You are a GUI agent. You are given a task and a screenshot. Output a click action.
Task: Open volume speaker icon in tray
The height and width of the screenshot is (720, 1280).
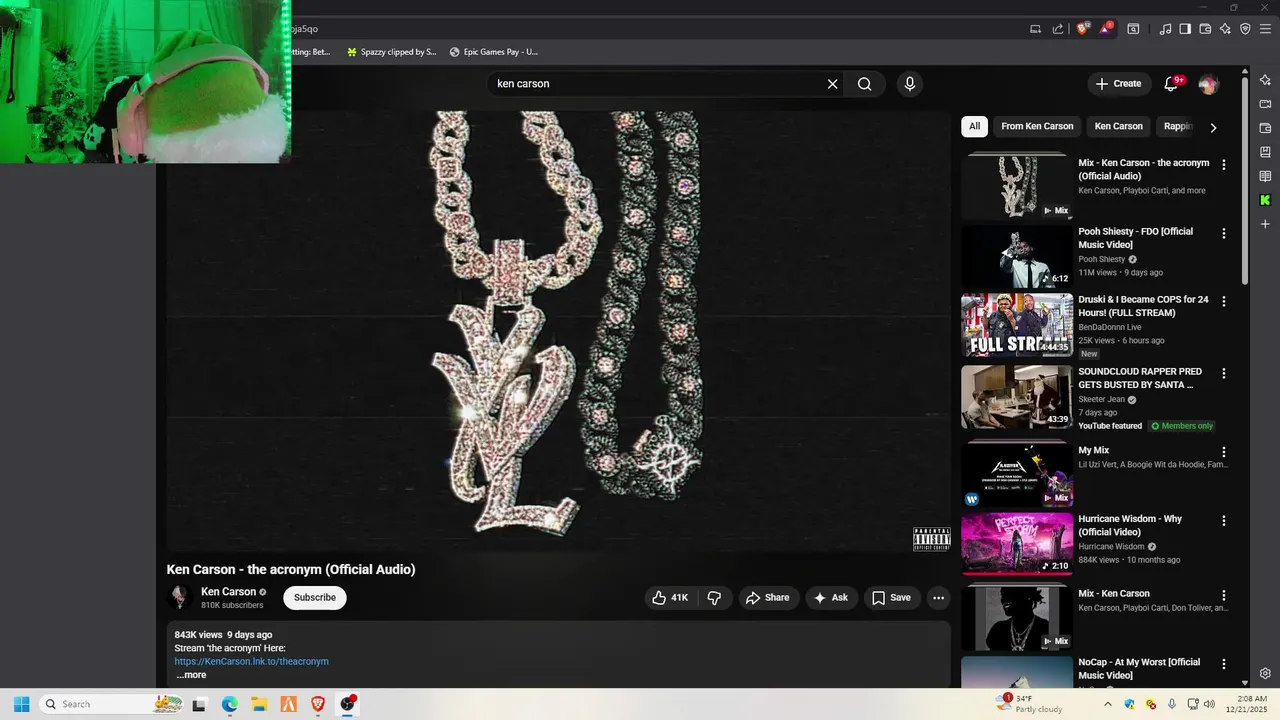pyautogui.click(x=1209, y=704)
